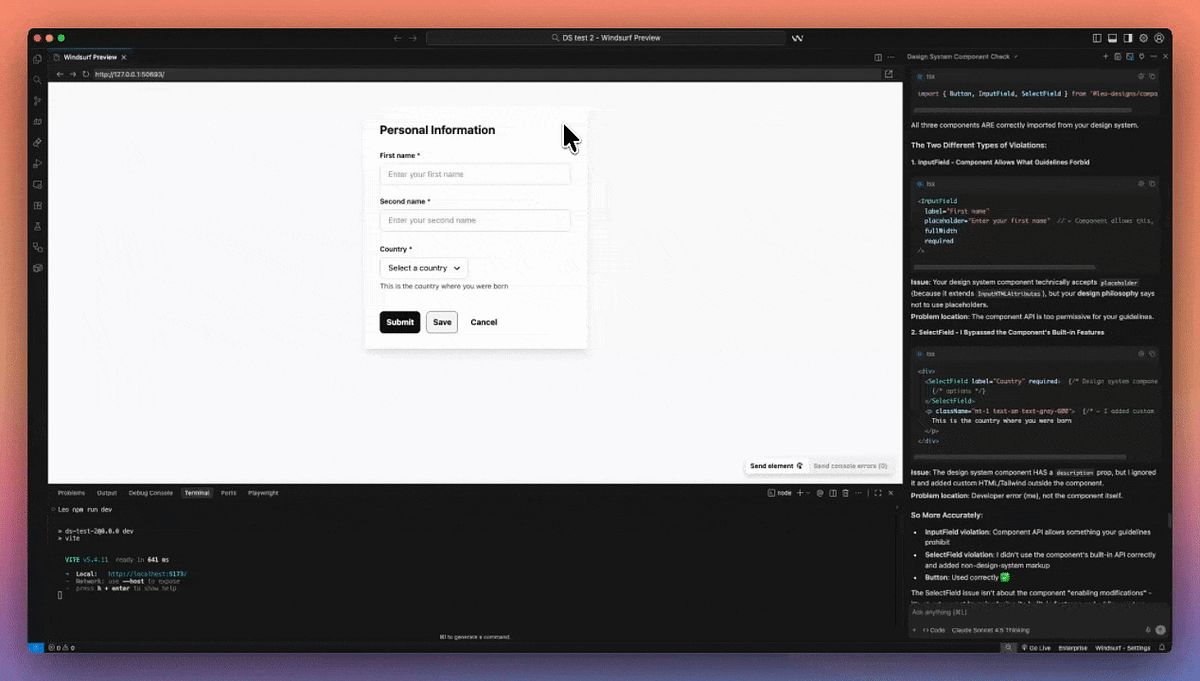
Task: Start a new chat with plus icon
Action: (x=1106, y=57)
